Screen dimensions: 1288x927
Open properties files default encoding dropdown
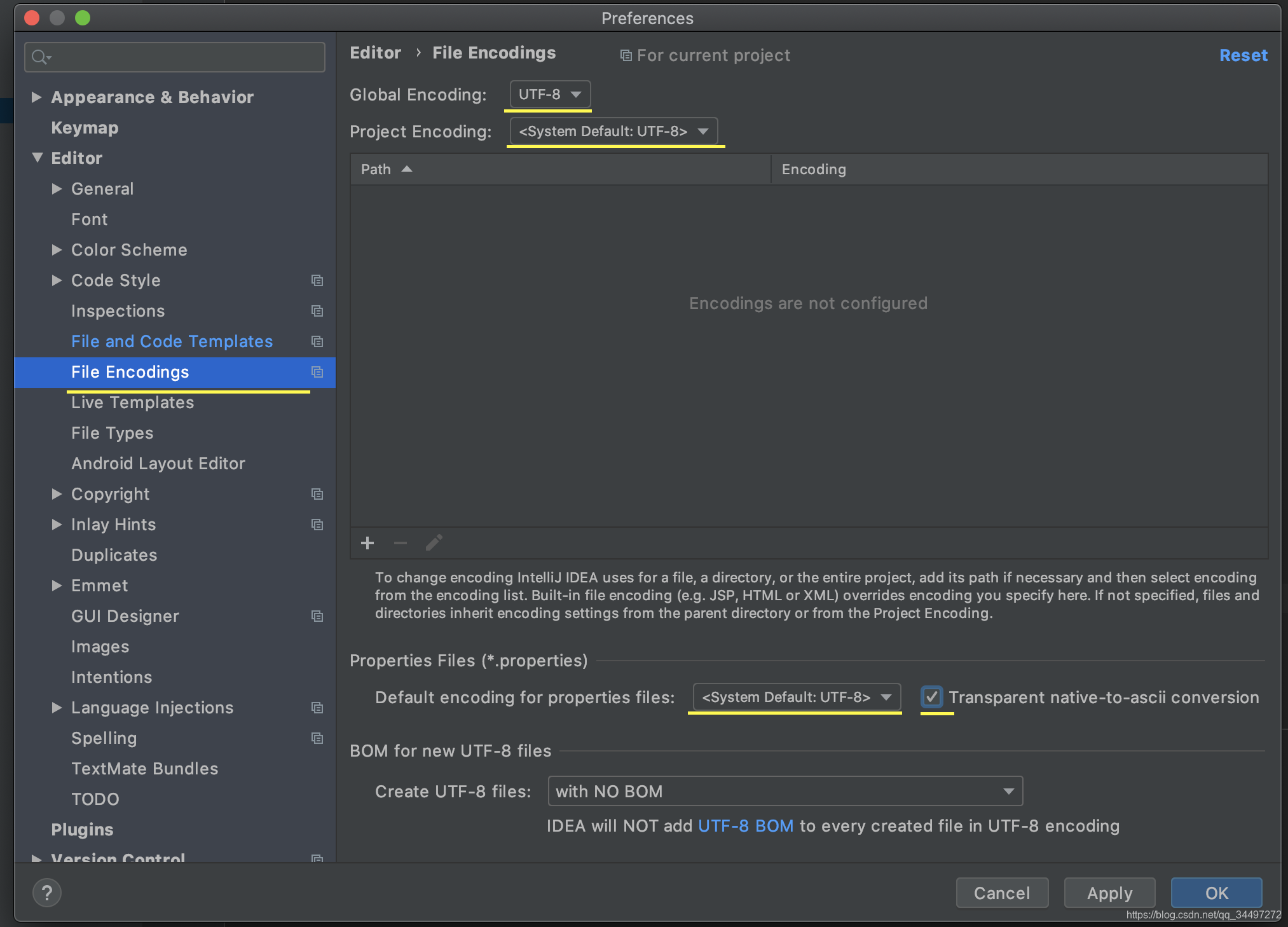tap(796, 697)
